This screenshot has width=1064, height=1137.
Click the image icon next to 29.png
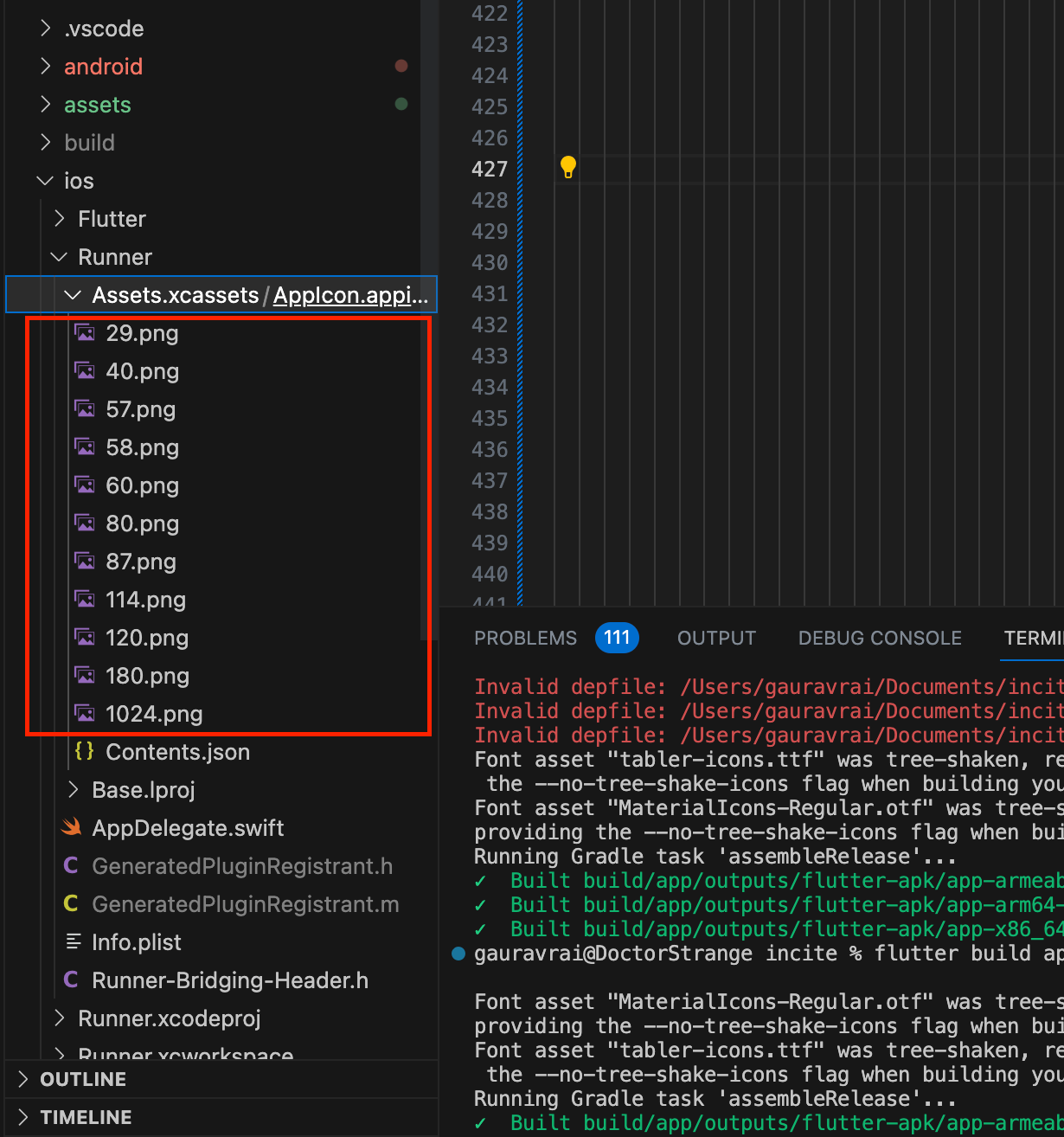pyautogui.click(x=85, y=333)
